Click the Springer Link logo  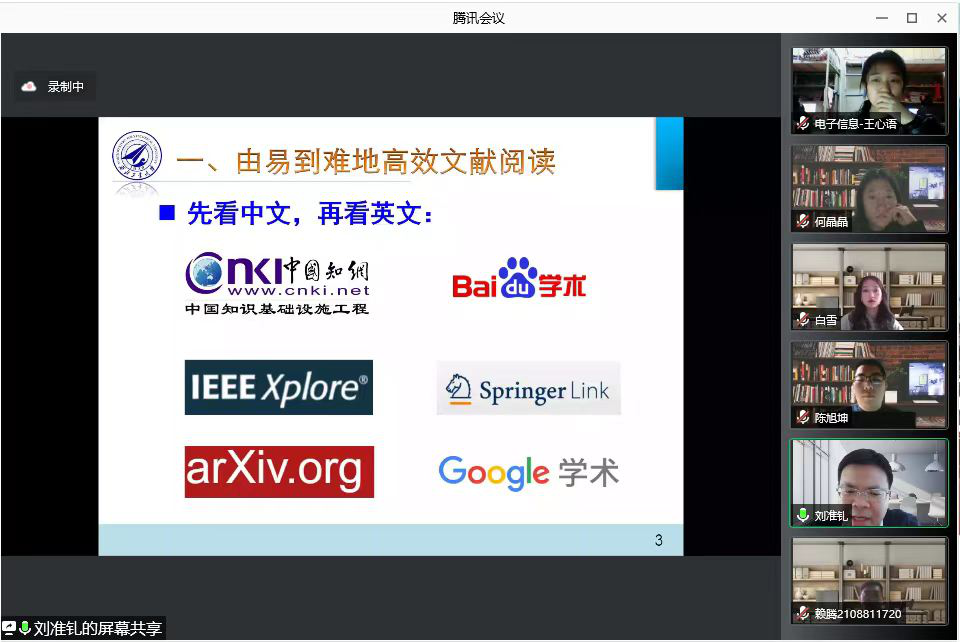528,389
